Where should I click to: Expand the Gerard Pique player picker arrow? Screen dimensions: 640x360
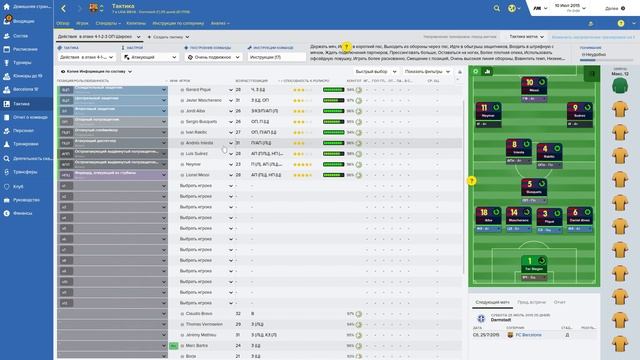[231, 90]
